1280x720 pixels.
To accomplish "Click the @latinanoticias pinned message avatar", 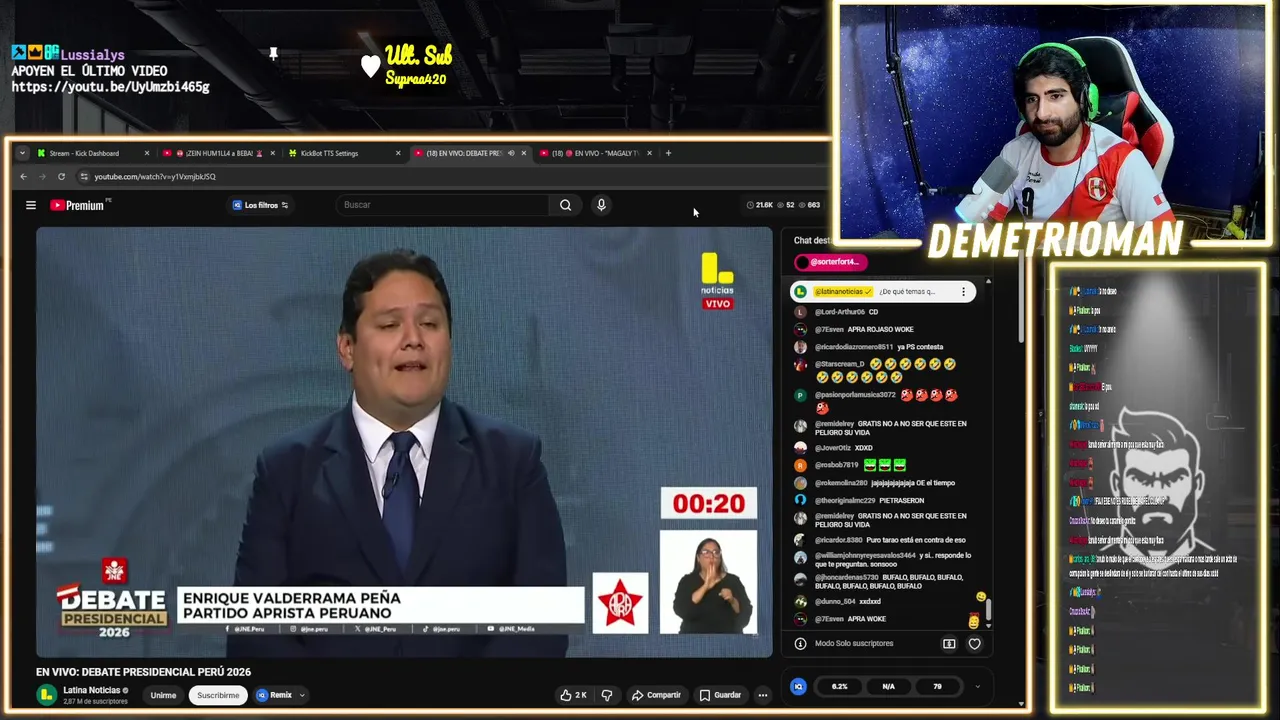I will point(801,292).
